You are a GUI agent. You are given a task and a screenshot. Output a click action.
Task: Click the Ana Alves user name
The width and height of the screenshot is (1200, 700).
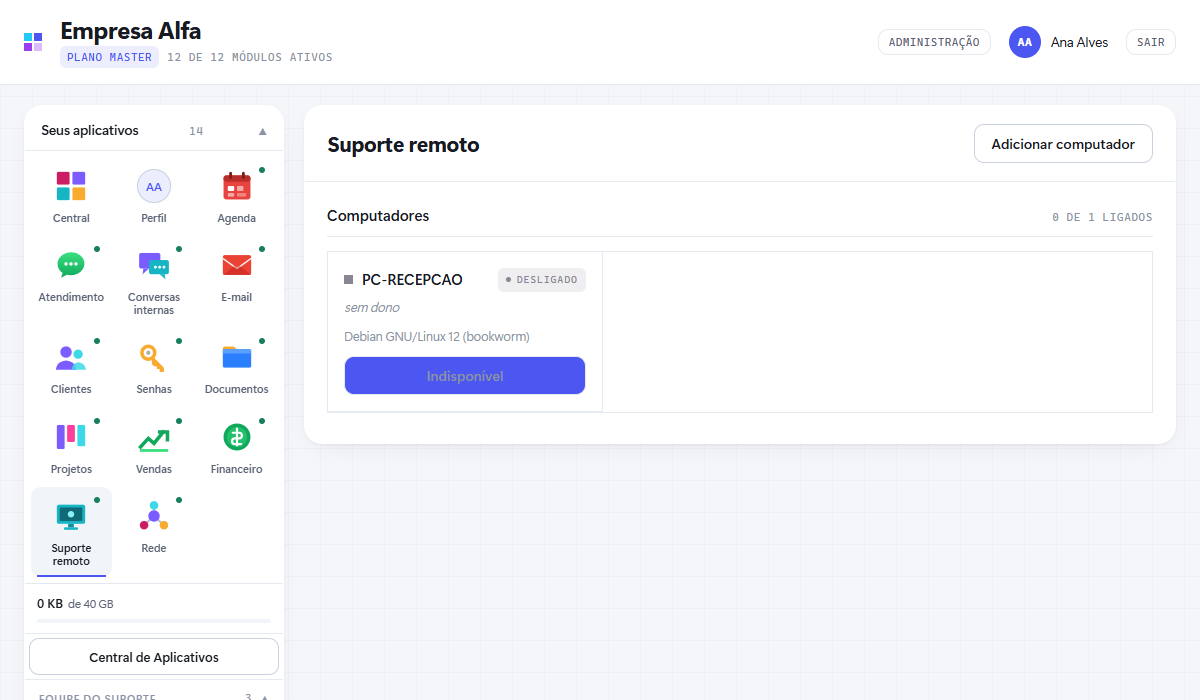point(1079,42)
